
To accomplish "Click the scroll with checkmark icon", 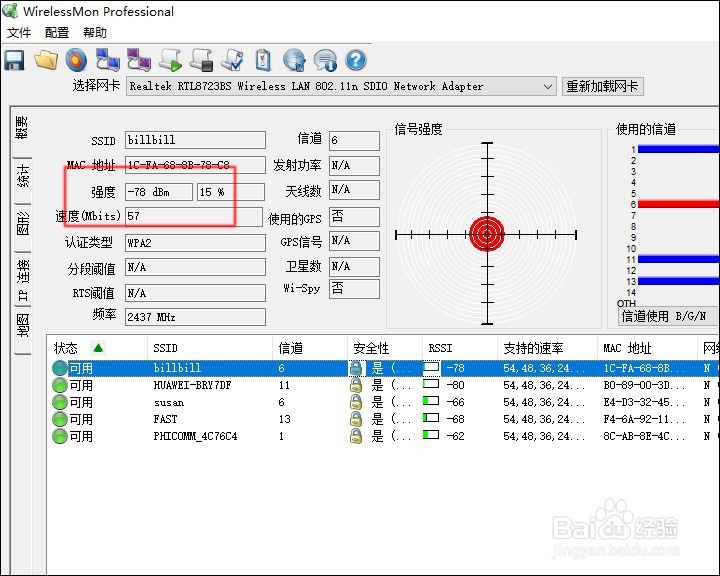I will tap(232, 60).
